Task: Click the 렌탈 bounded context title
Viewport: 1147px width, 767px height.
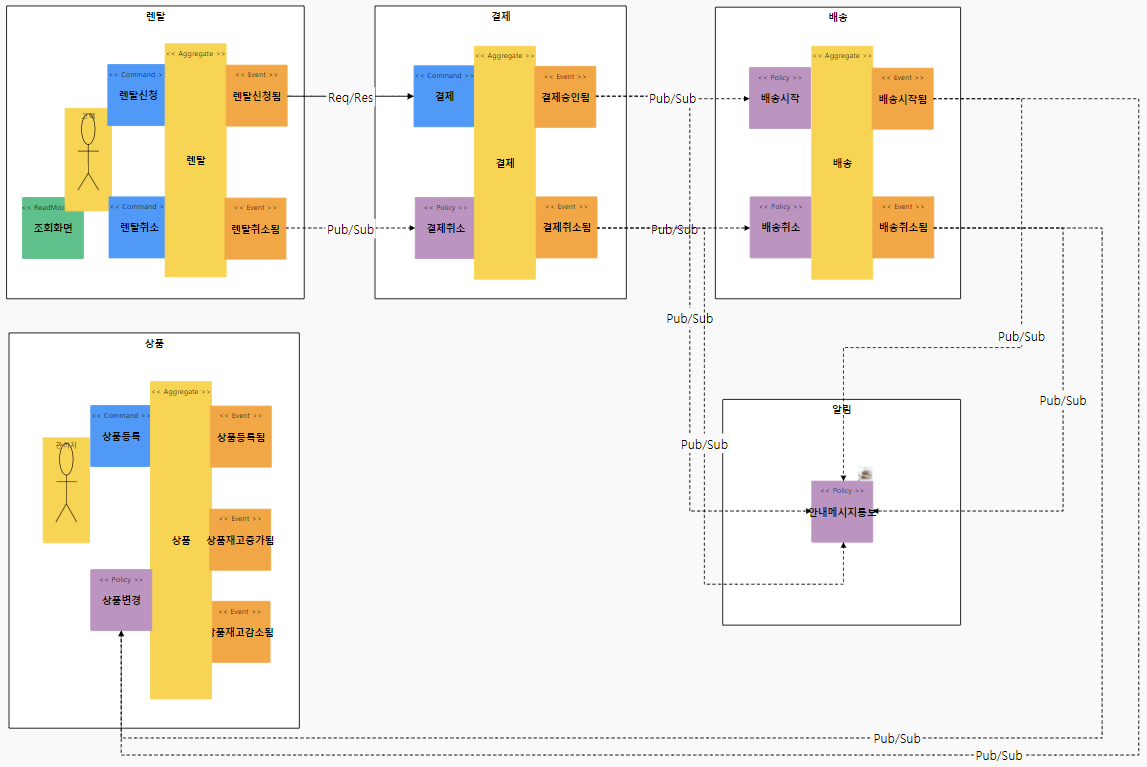Action: pyautogui.click(x=156, y=16)
